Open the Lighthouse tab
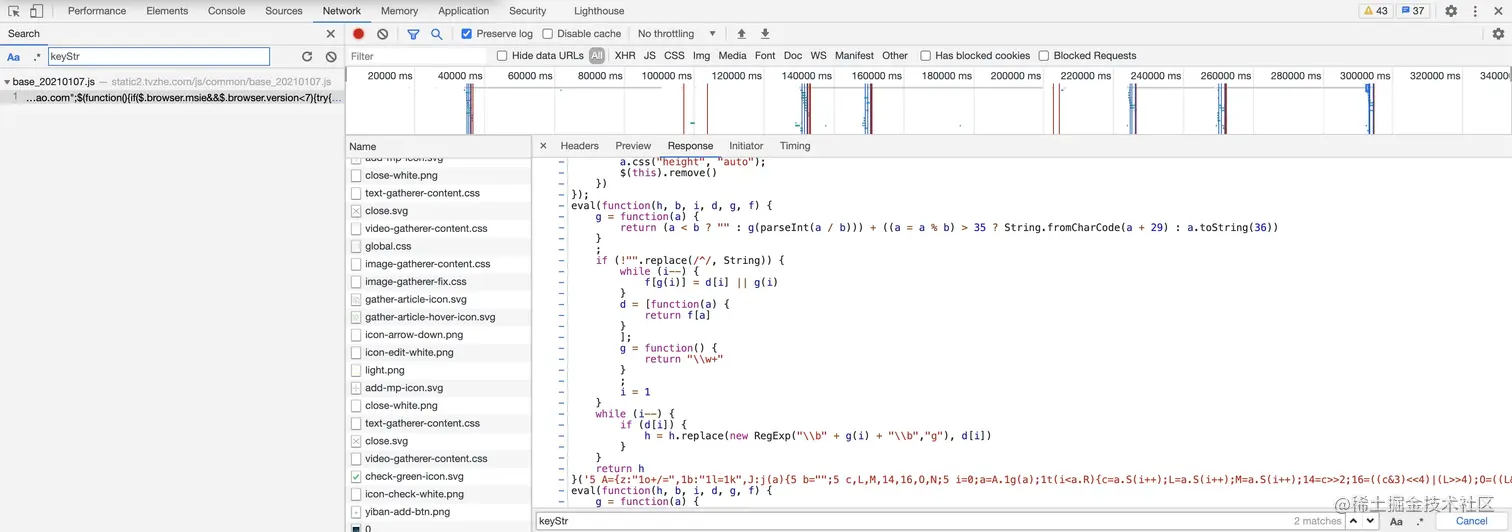The image size is (1512, 532). tap(599, 11)
